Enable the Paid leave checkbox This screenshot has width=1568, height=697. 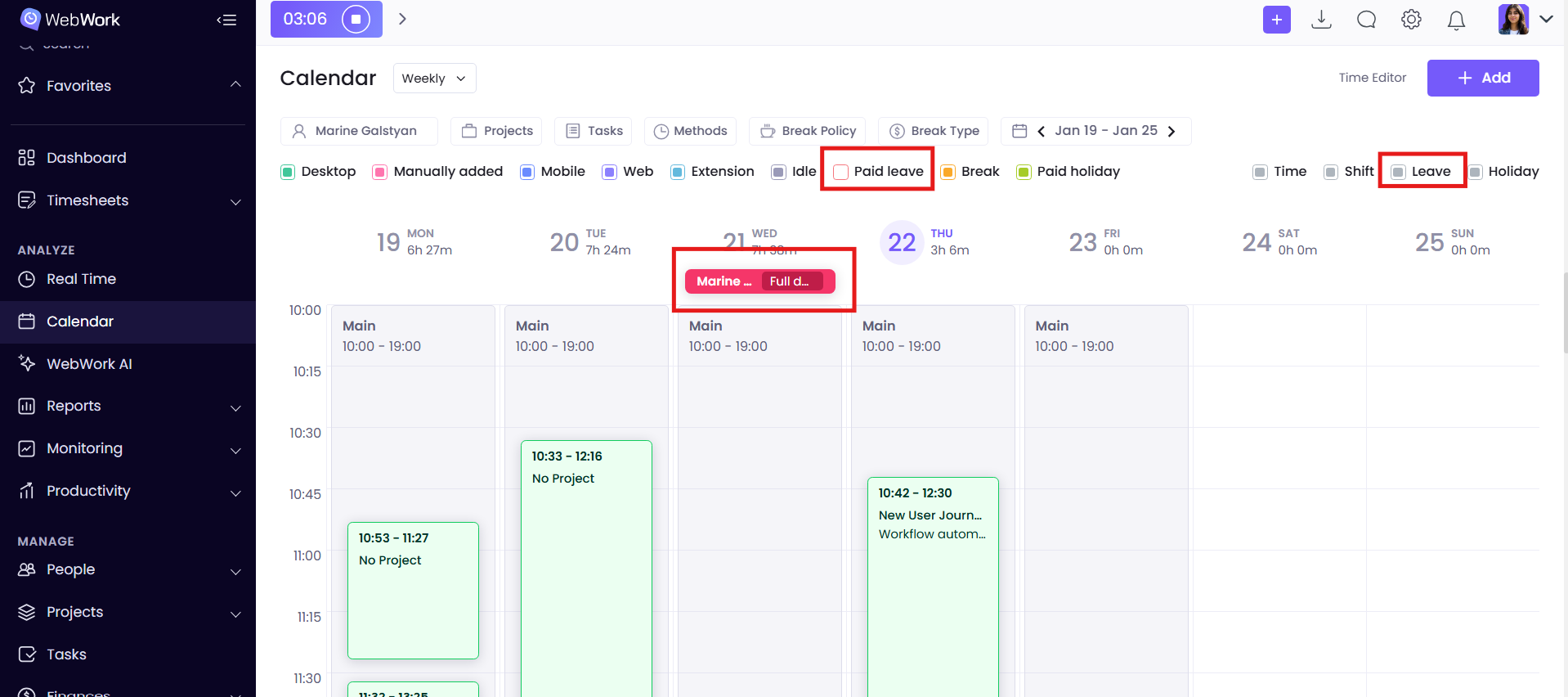[840, 172]
